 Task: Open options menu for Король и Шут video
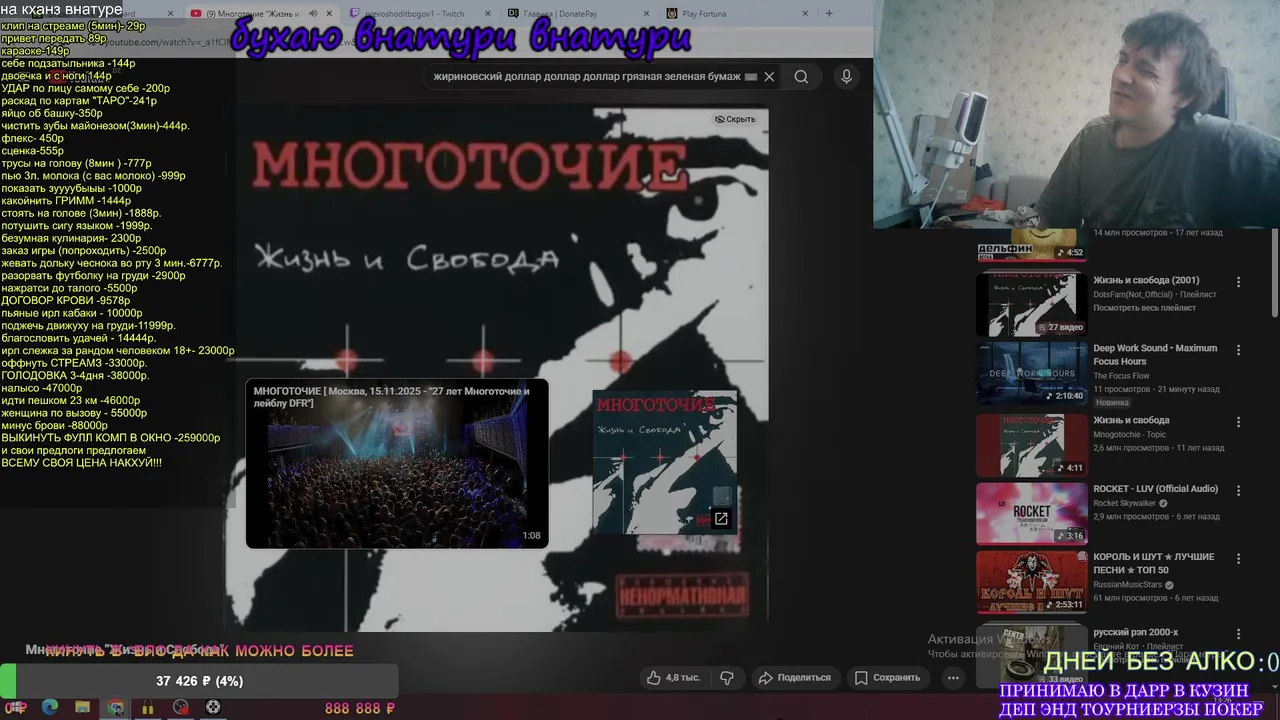[x=1238, y=559]
